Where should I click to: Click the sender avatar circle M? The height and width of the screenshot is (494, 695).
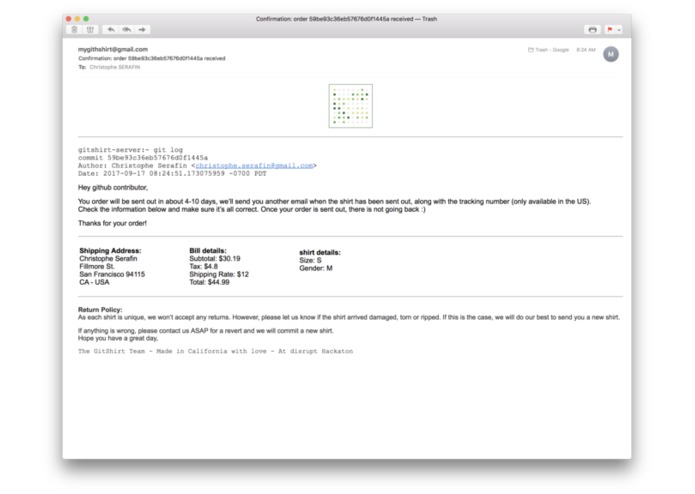(x=611, y=54)
